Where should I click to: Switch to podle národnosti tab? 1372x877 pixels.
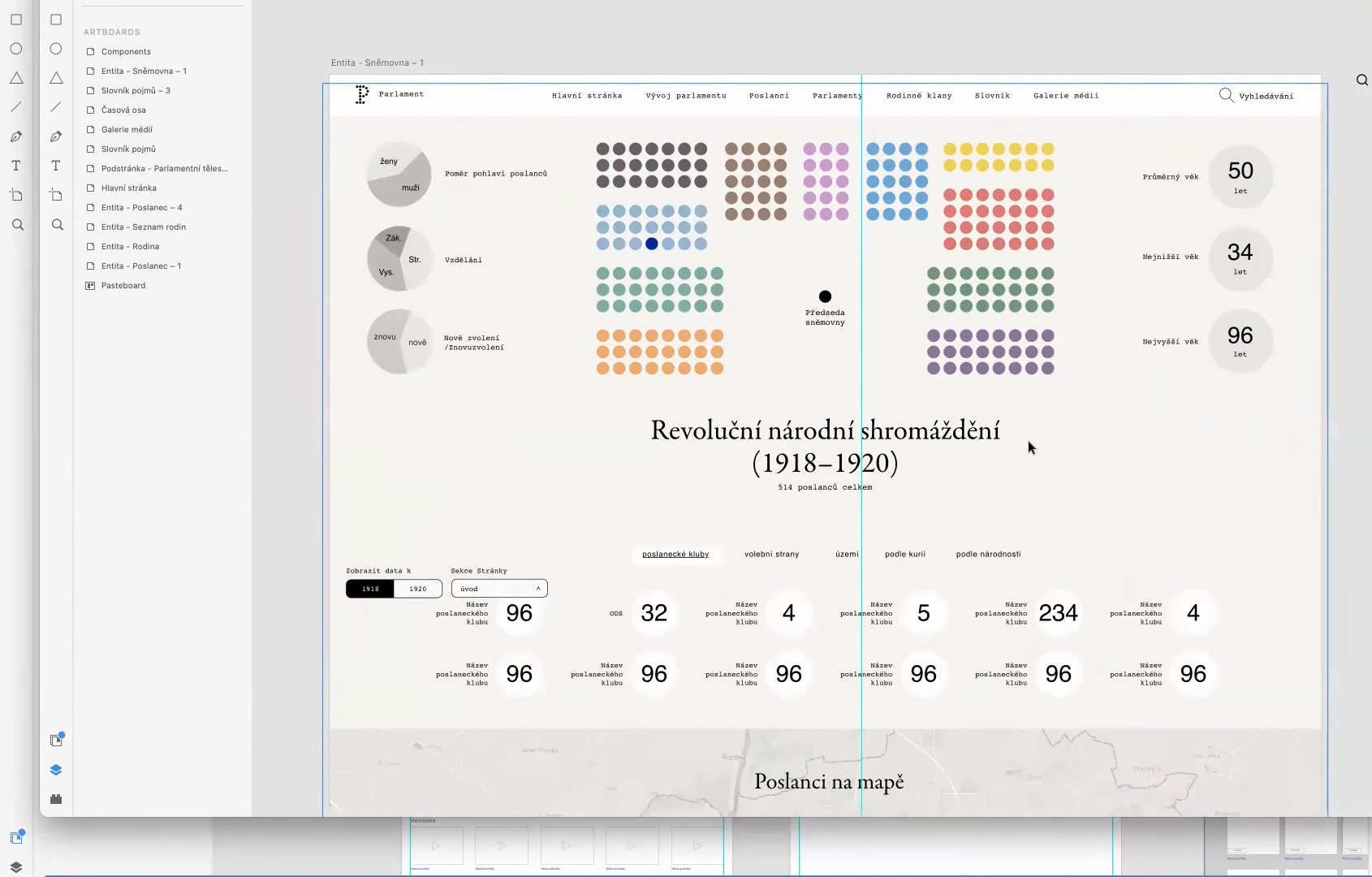(x=988, y=554)
